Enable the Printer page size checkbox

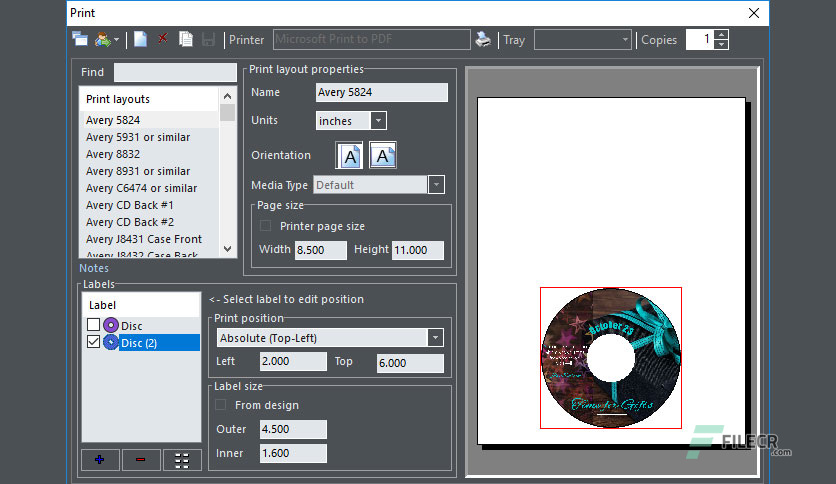coord(266,225)
